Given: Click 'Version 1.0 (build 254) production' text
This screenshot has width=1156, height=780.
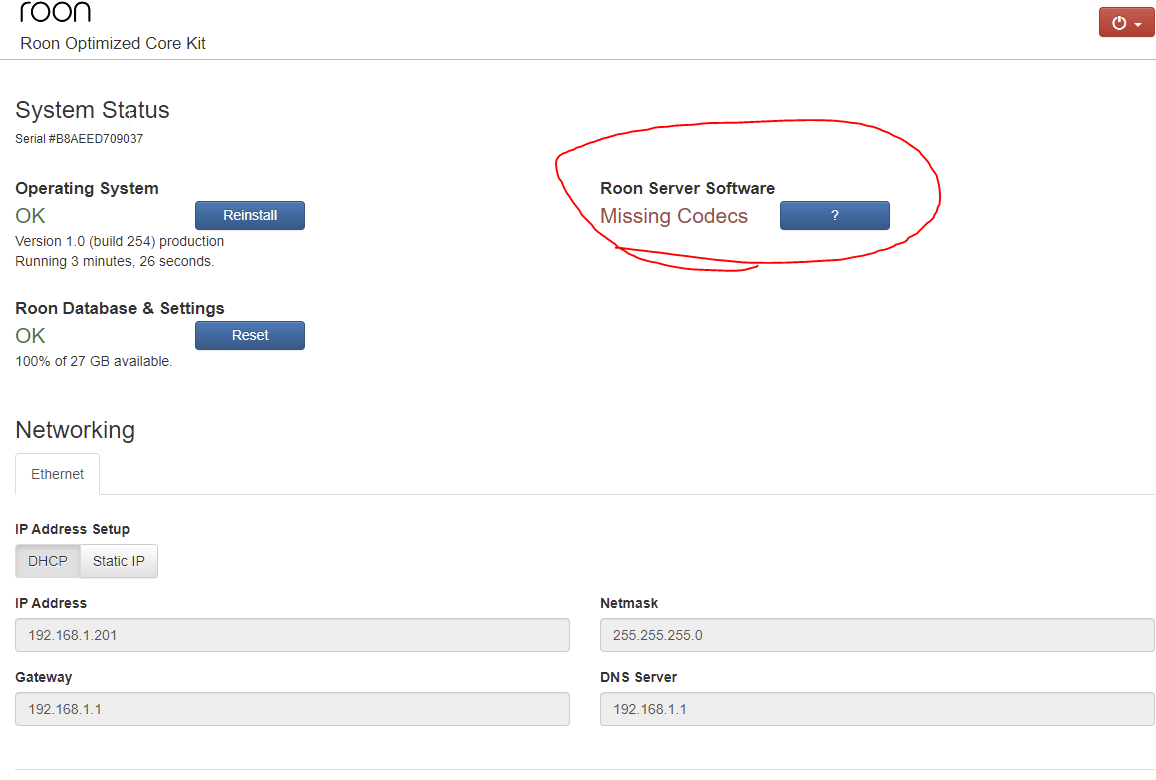Looking at the screenshot, I should (119, 241).
